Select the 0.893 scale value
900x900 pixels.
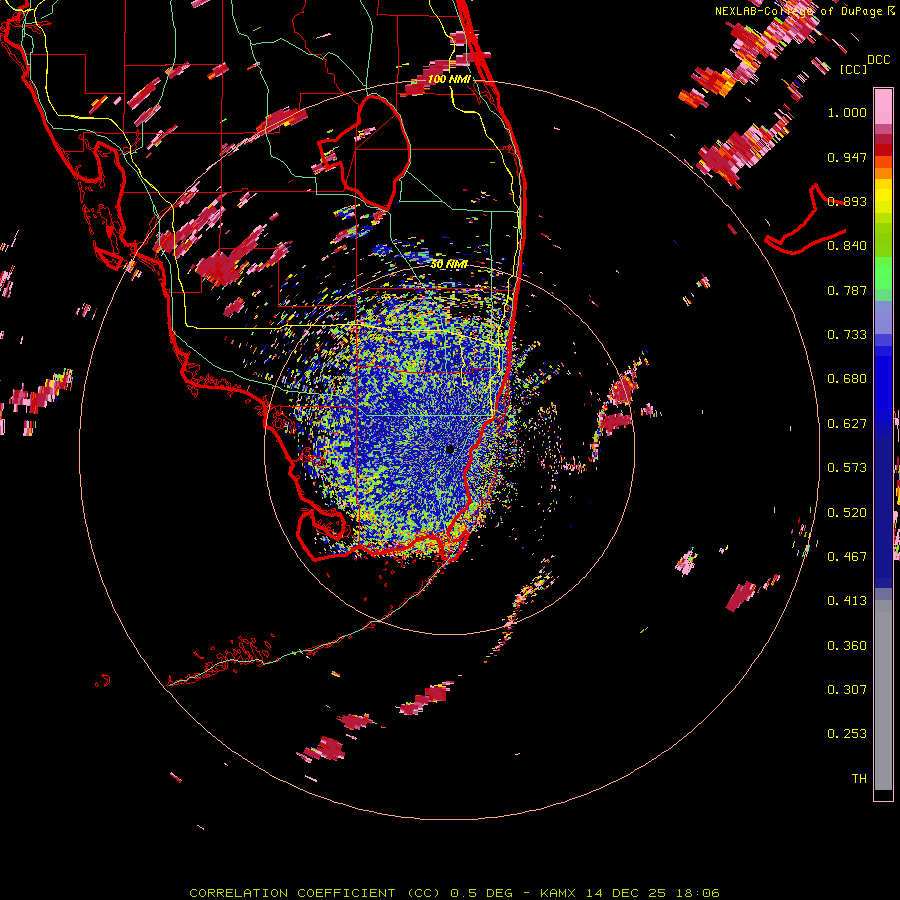pyautogui.click(x=847, y=201)
